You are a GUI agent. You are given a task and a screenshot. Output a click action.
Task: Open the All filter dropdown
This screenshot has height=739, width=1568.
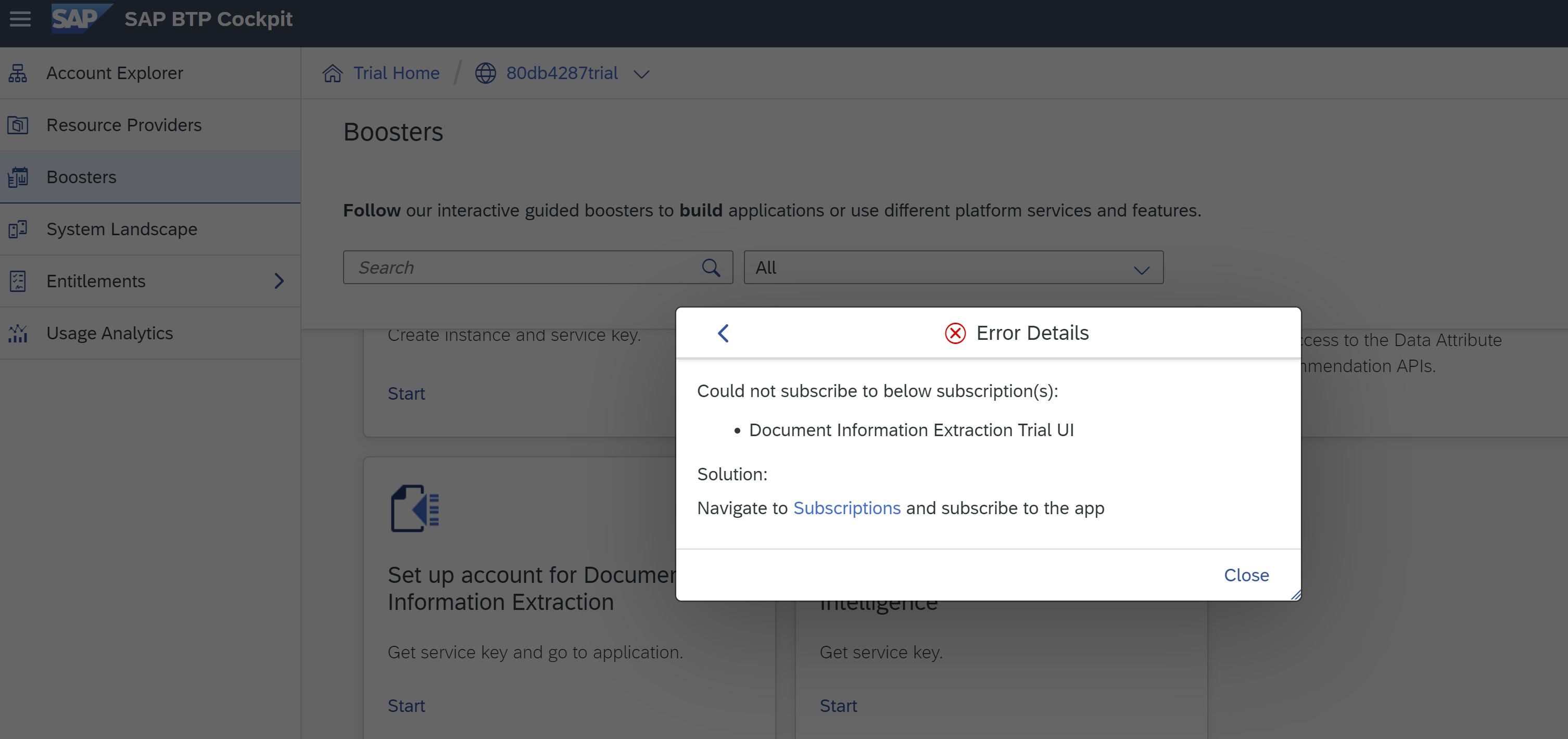[x=1141, y=268]
